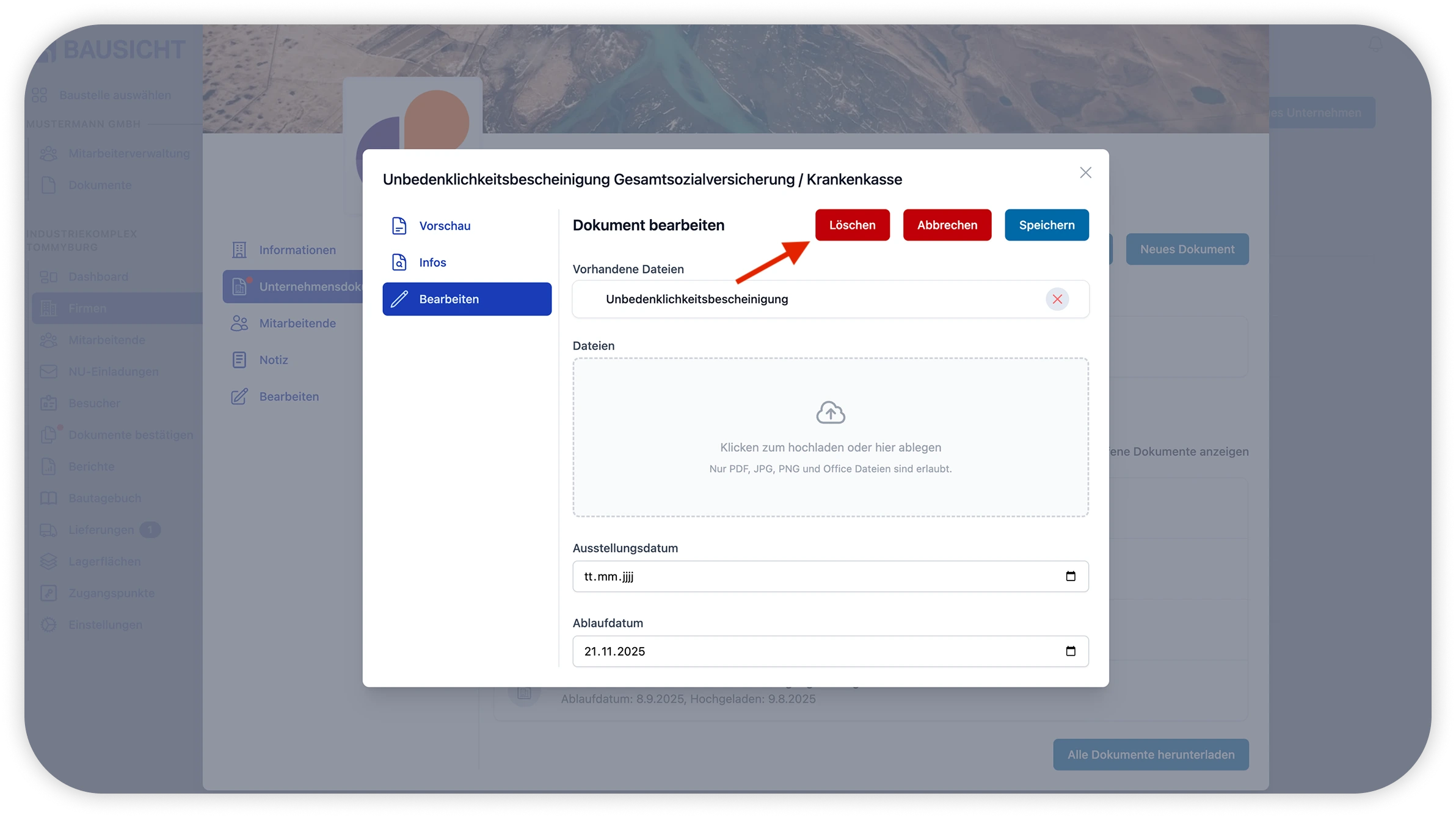
Task: Click Alle Dokumente herunterladen button
Action: 1151,755
